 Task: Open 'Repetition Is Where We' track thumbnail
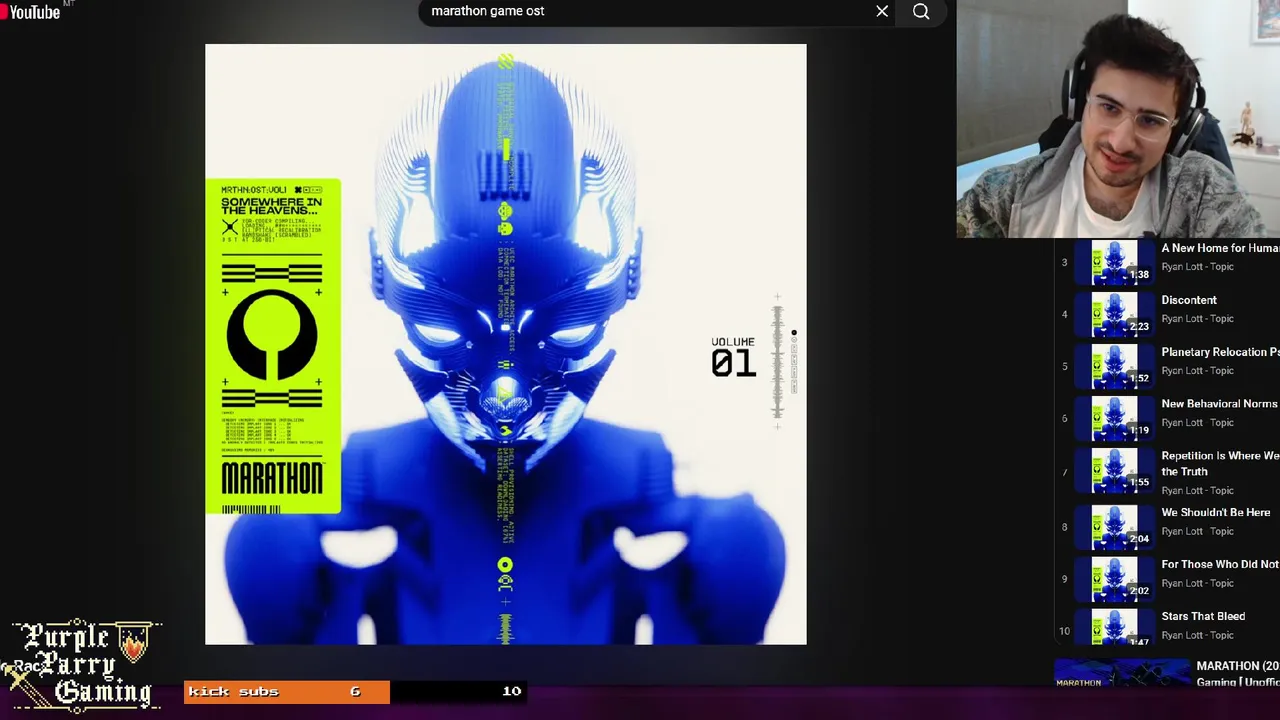[1113, 470]
